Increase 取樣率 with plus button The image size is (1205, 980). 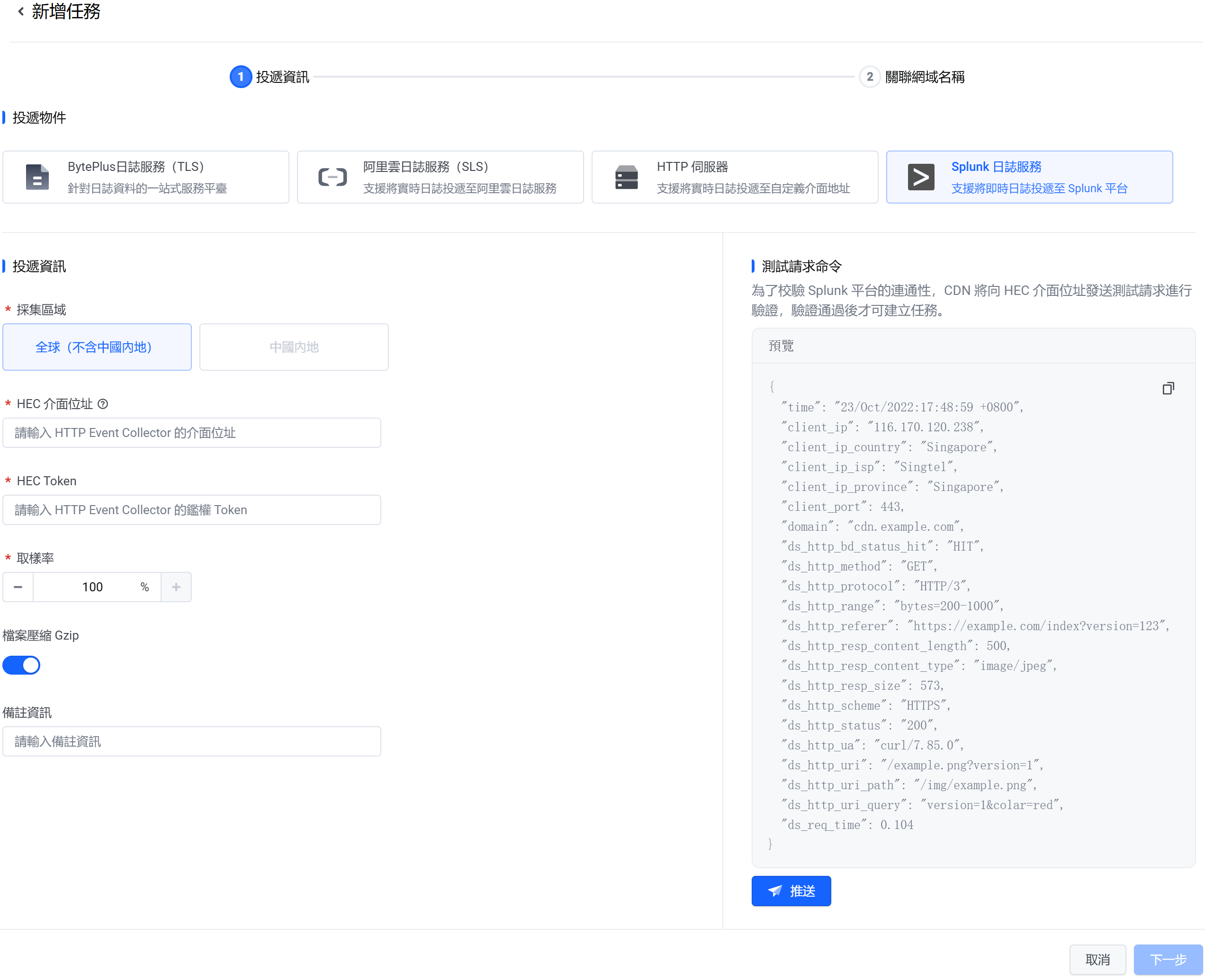click(176, 587)
